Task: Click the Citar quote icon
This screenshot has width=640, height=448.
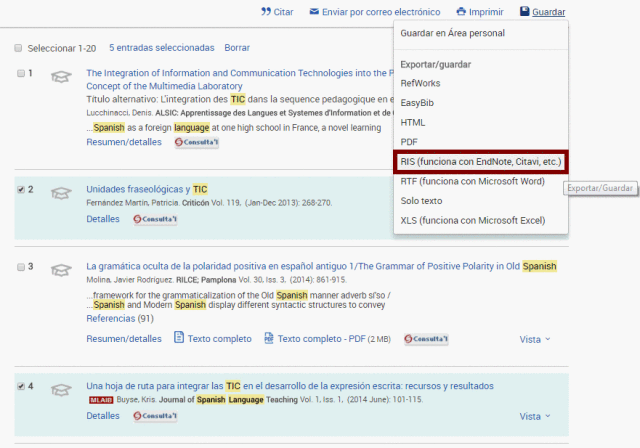Action: [266, 12]
